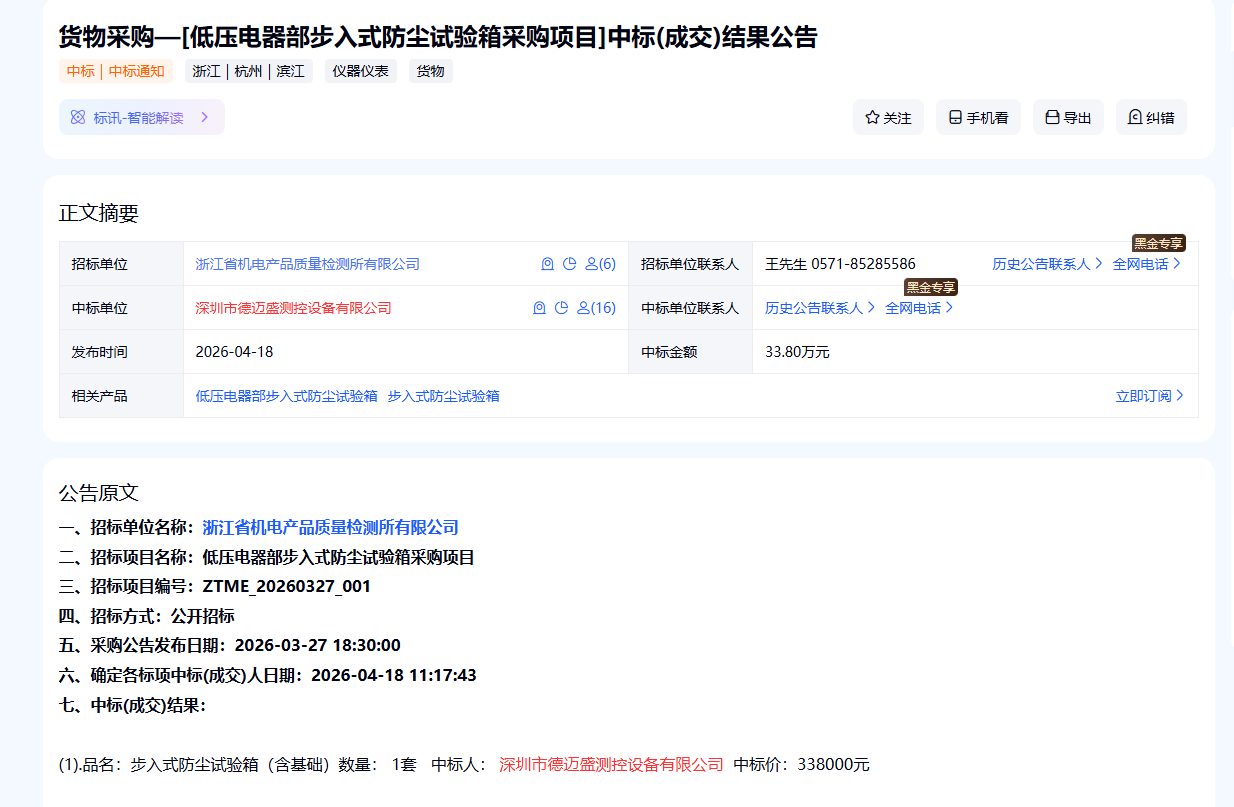
Task: Click company profile icon in 招标单位 row
Action: (x=547, y=264)
